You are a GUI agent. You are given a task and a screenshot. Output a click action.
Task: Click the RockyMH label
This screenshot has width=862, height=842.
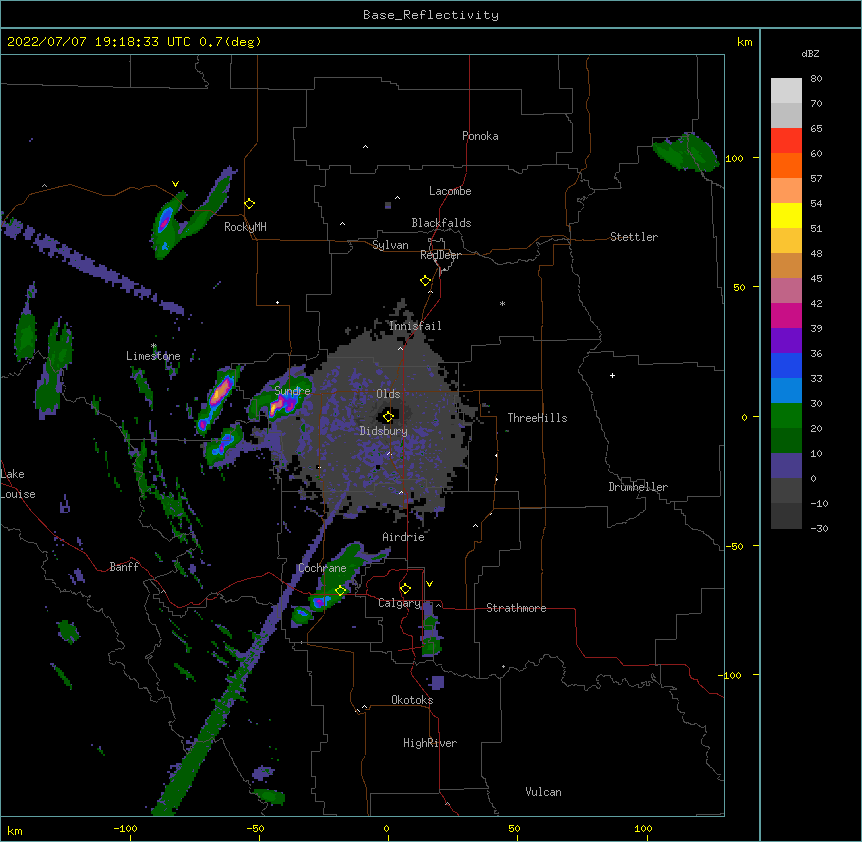(245, 227)
